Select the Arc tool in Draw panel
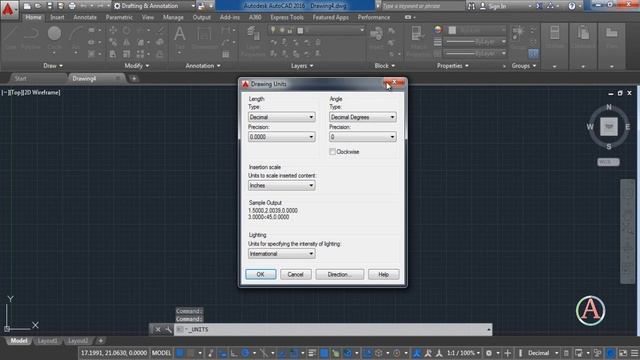 (76, 38)
